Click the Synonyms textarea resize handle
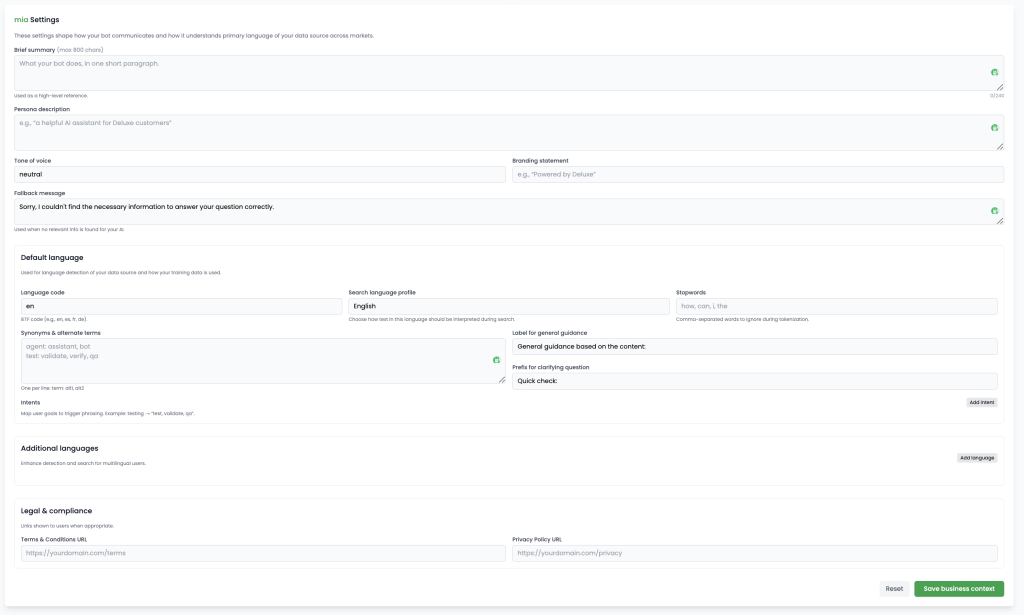 coord(502,380)
